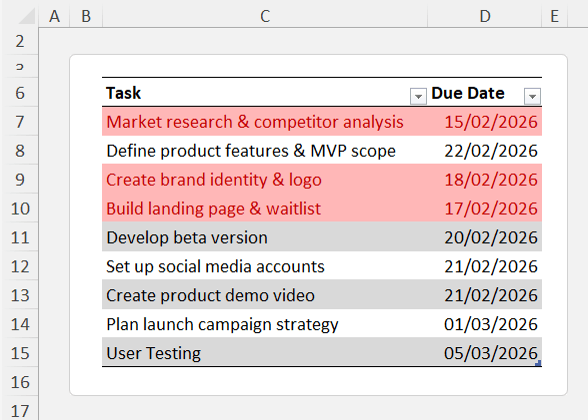Select the 18/02/2026 due date cell
The height and width of the screenshot is (420, 588).
484,179
